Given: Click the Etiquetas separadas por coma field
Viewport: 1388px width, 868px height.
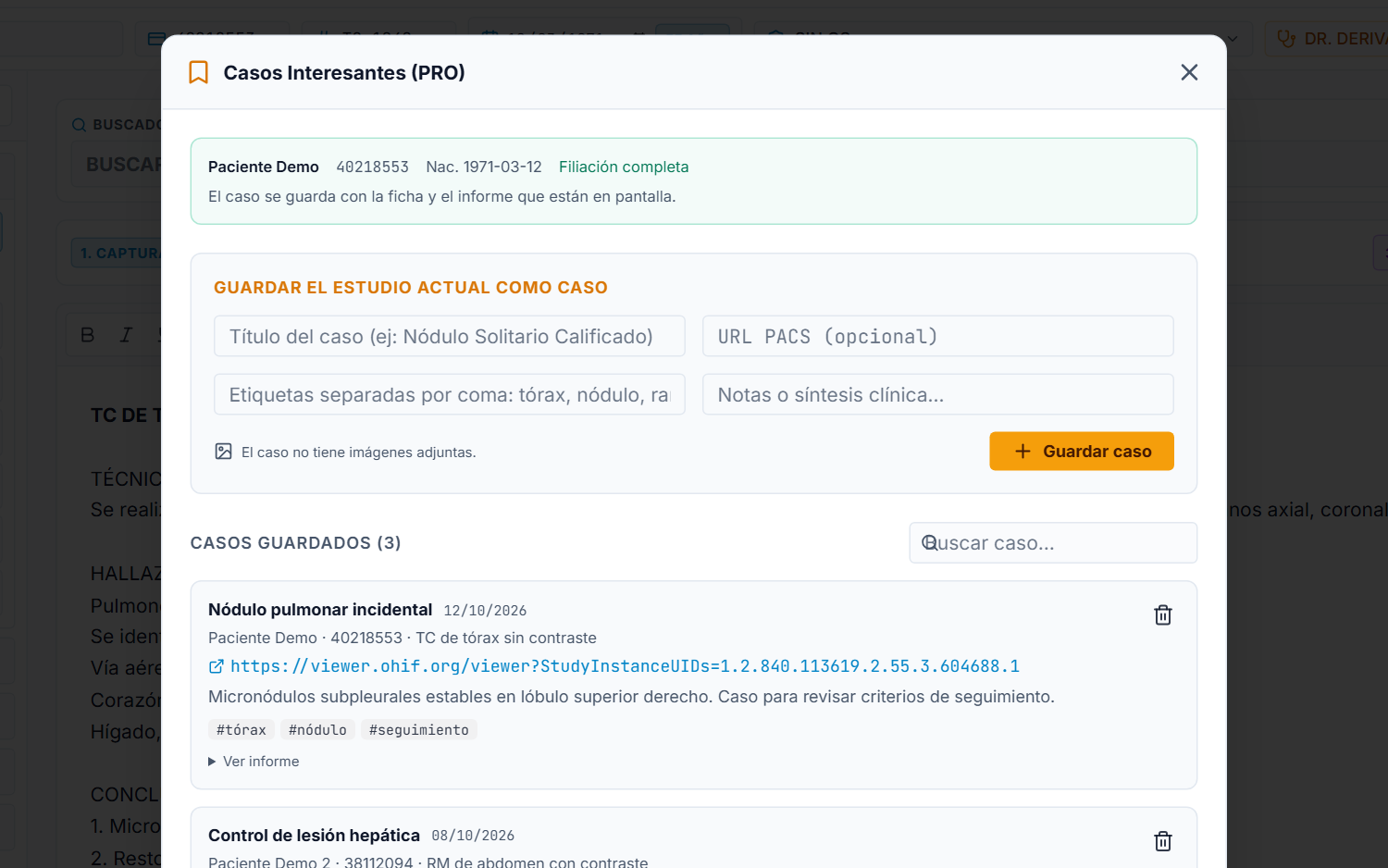Looking at the screenshot, I should tap(450, 394).
